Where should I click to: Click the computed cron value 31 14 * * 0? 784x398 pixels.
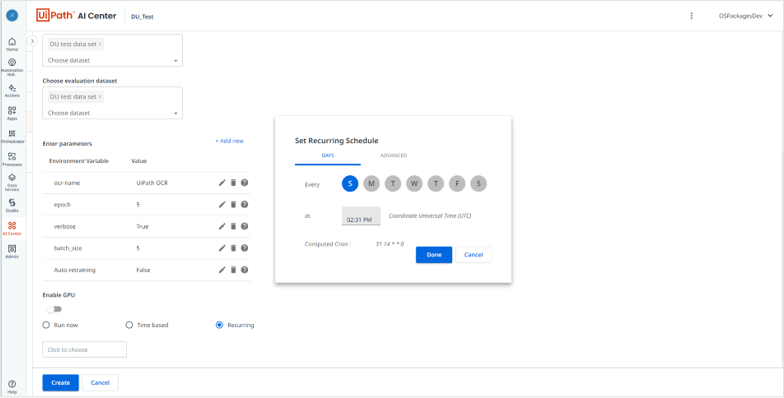[390, 244]
